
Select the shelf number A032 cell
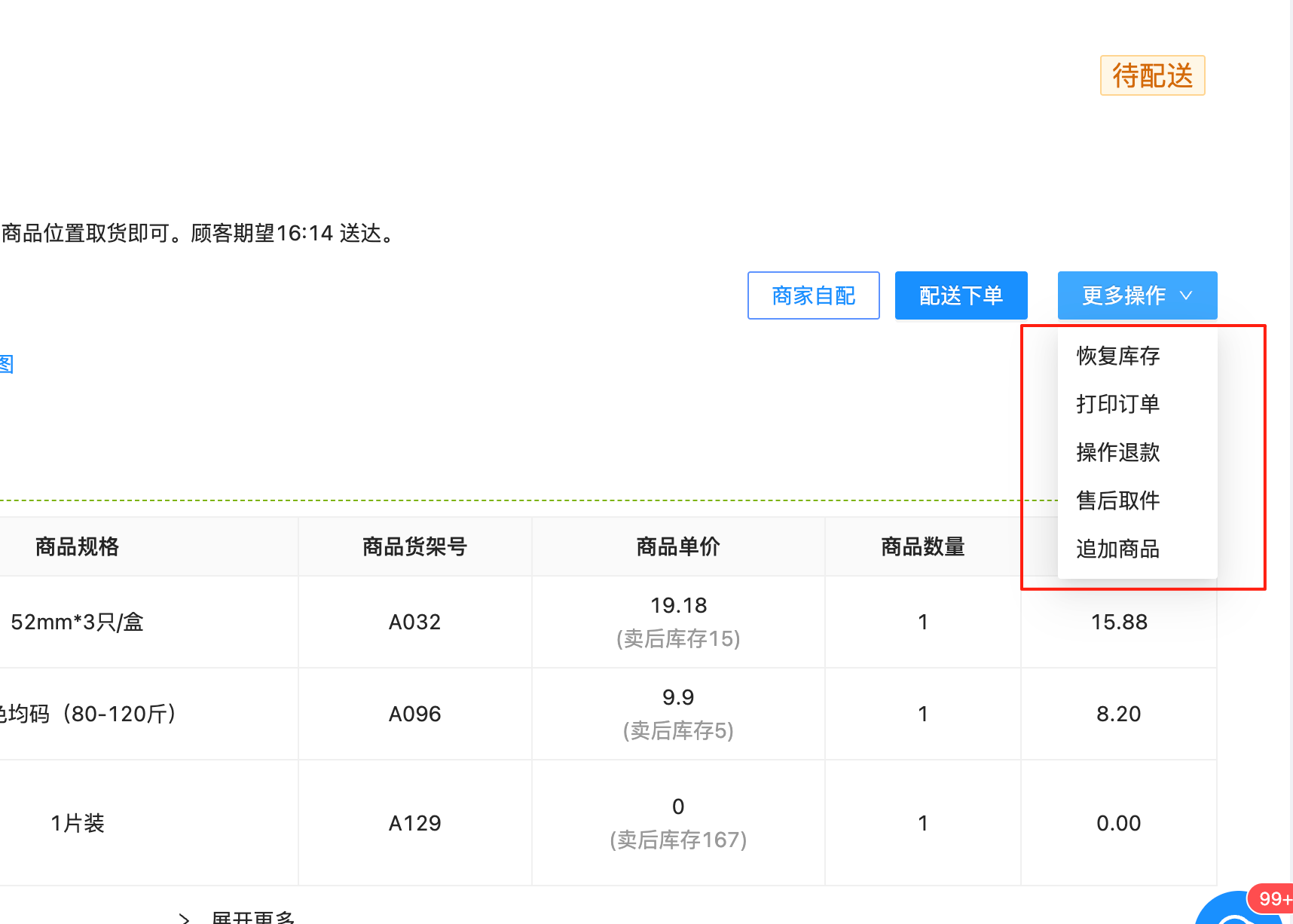(x=414, y=622)
